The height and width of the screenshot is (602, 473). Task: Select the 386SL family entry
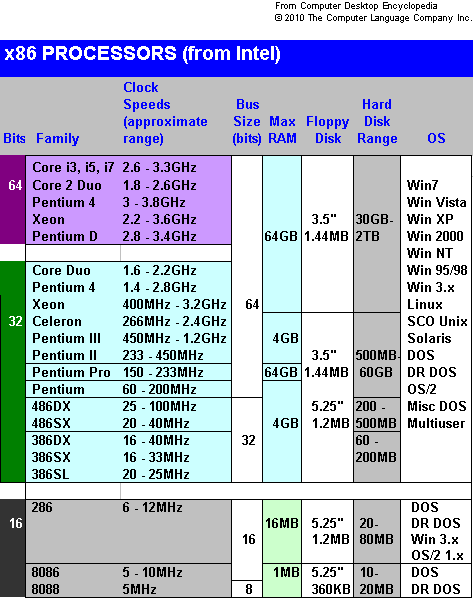click(x=50, y=474)
